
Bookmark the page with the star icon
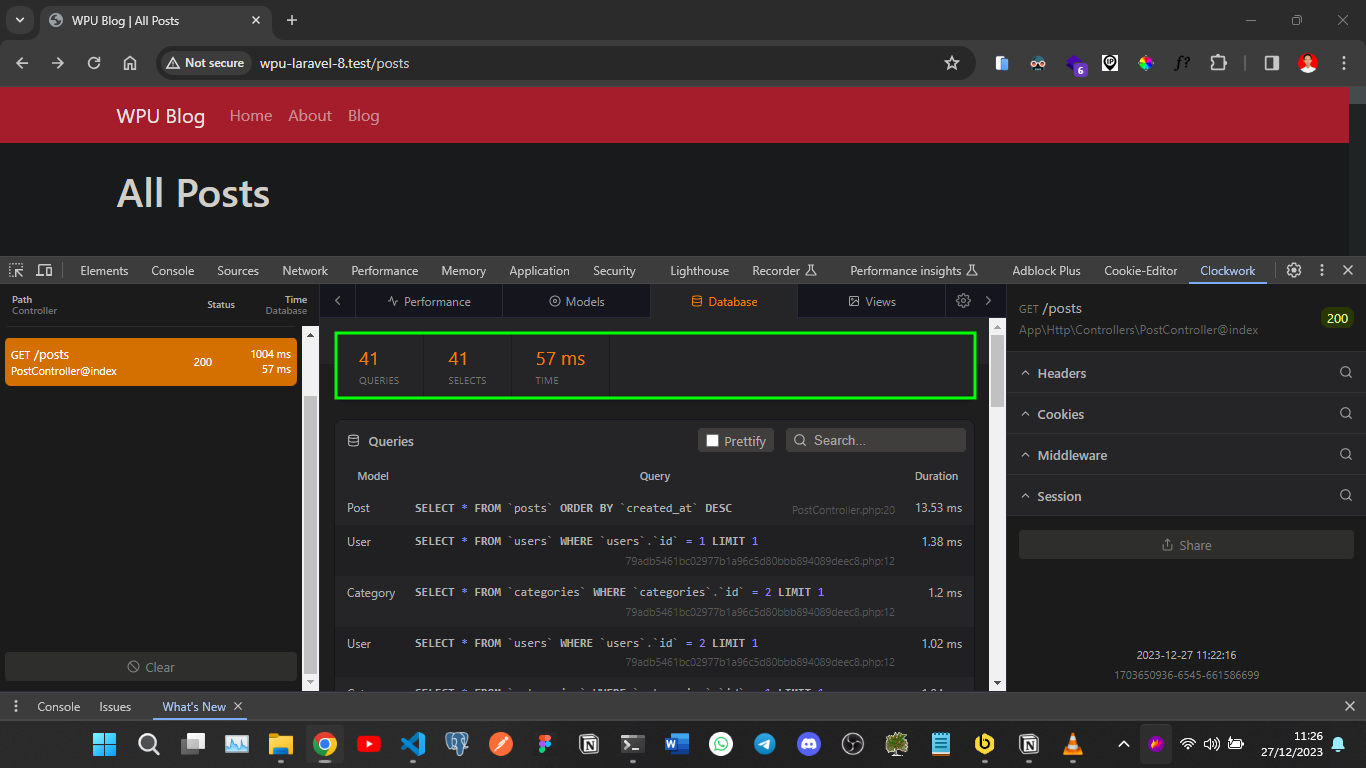coord(952,62)
